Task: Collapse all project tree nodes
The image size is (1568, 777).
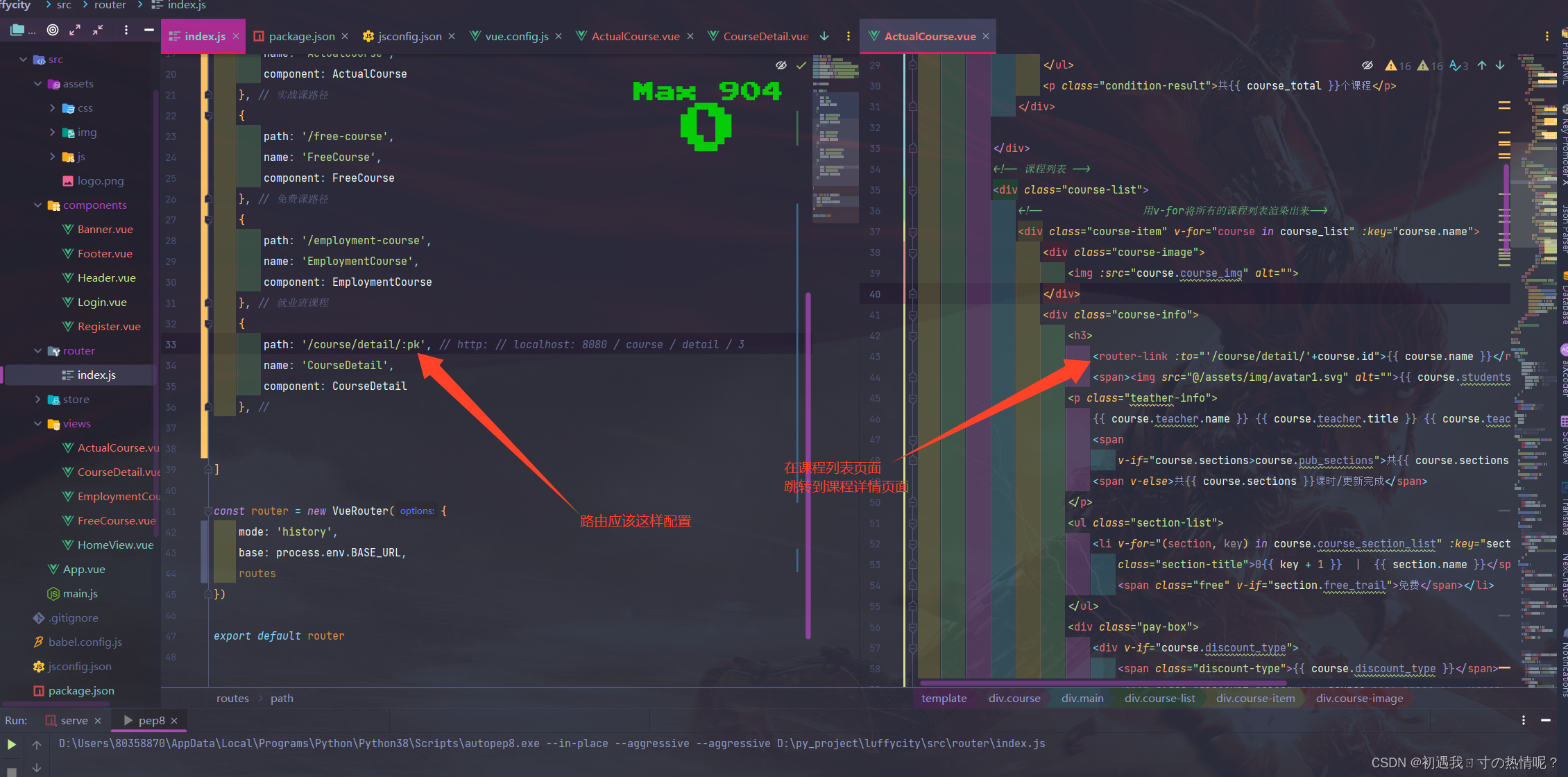Action: (x=98, y=30)
